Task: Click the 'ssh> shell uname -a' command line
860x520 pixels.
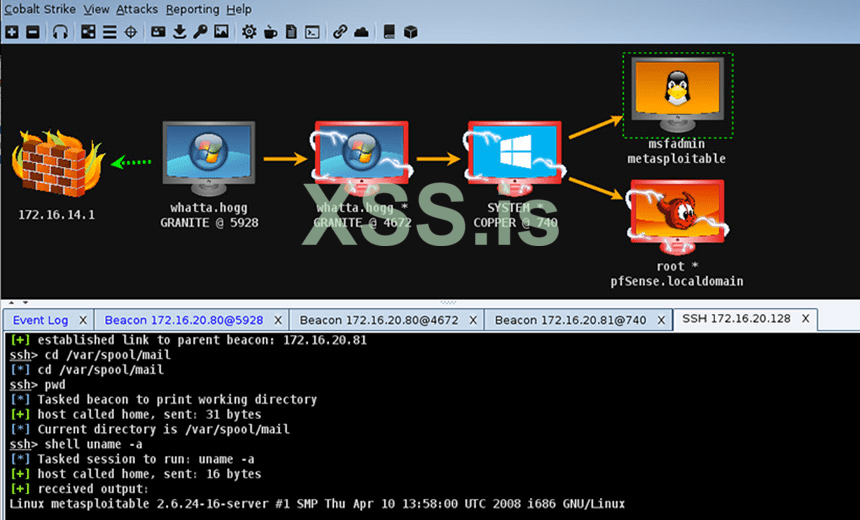Action: (76, 444)
